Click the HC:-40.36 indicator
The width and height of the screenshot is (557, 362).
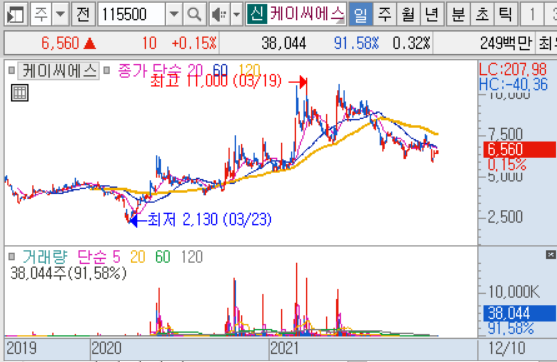coord(513,85)
